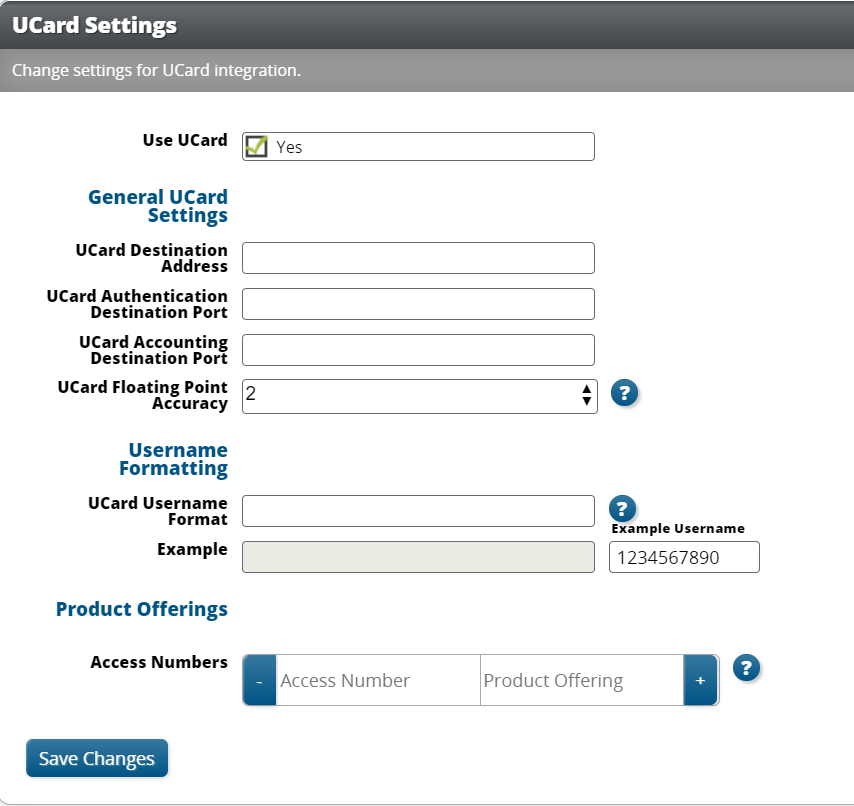Remove the access number row with minus
This screenshot has height=806, width=854.
259,680
